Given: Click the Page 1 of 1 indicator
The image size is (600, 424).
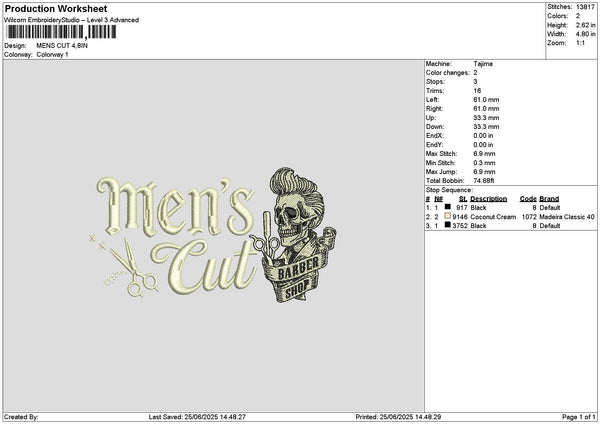Looking at the screenshot, I should (x=579, y=417).
